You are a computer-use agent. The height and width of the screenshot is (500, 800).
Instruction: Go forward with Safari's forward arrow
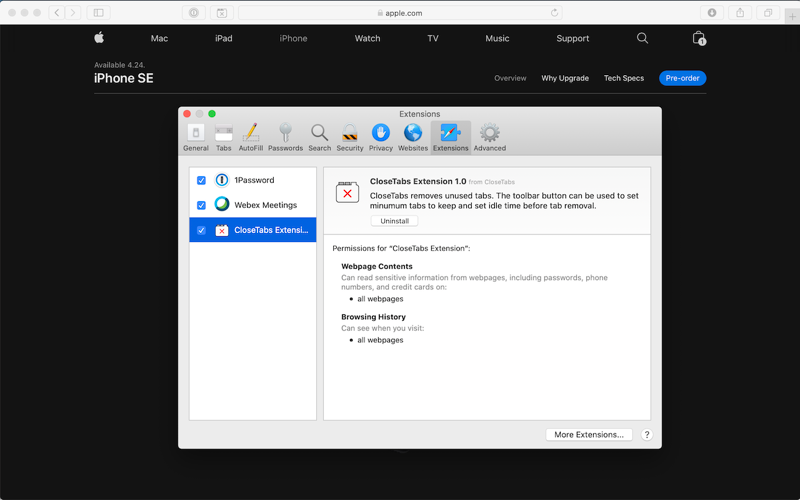coord(73,13)
